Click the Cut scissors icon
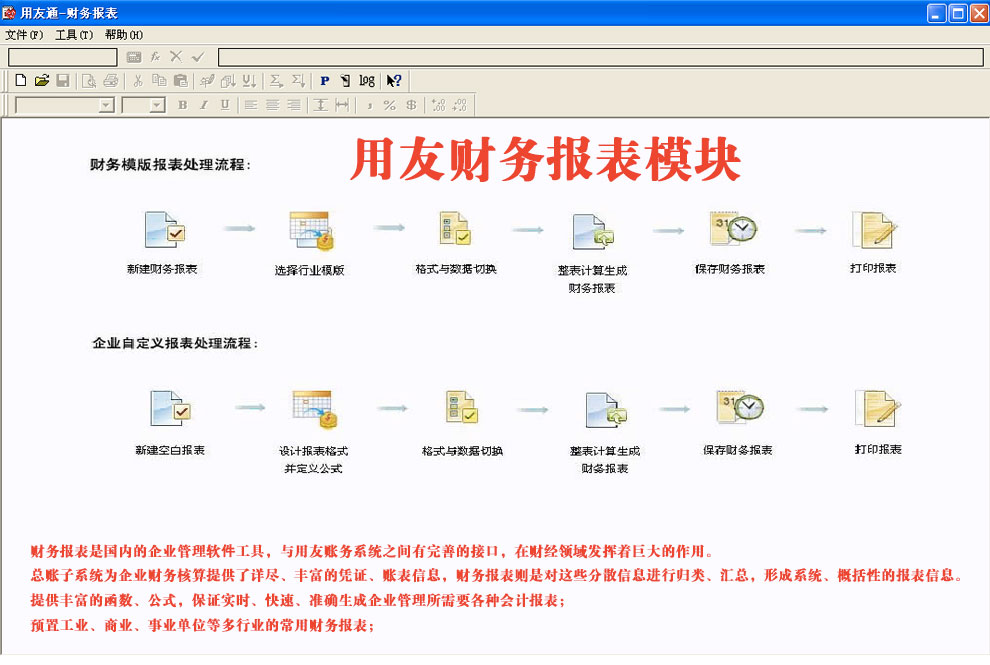 138,81
